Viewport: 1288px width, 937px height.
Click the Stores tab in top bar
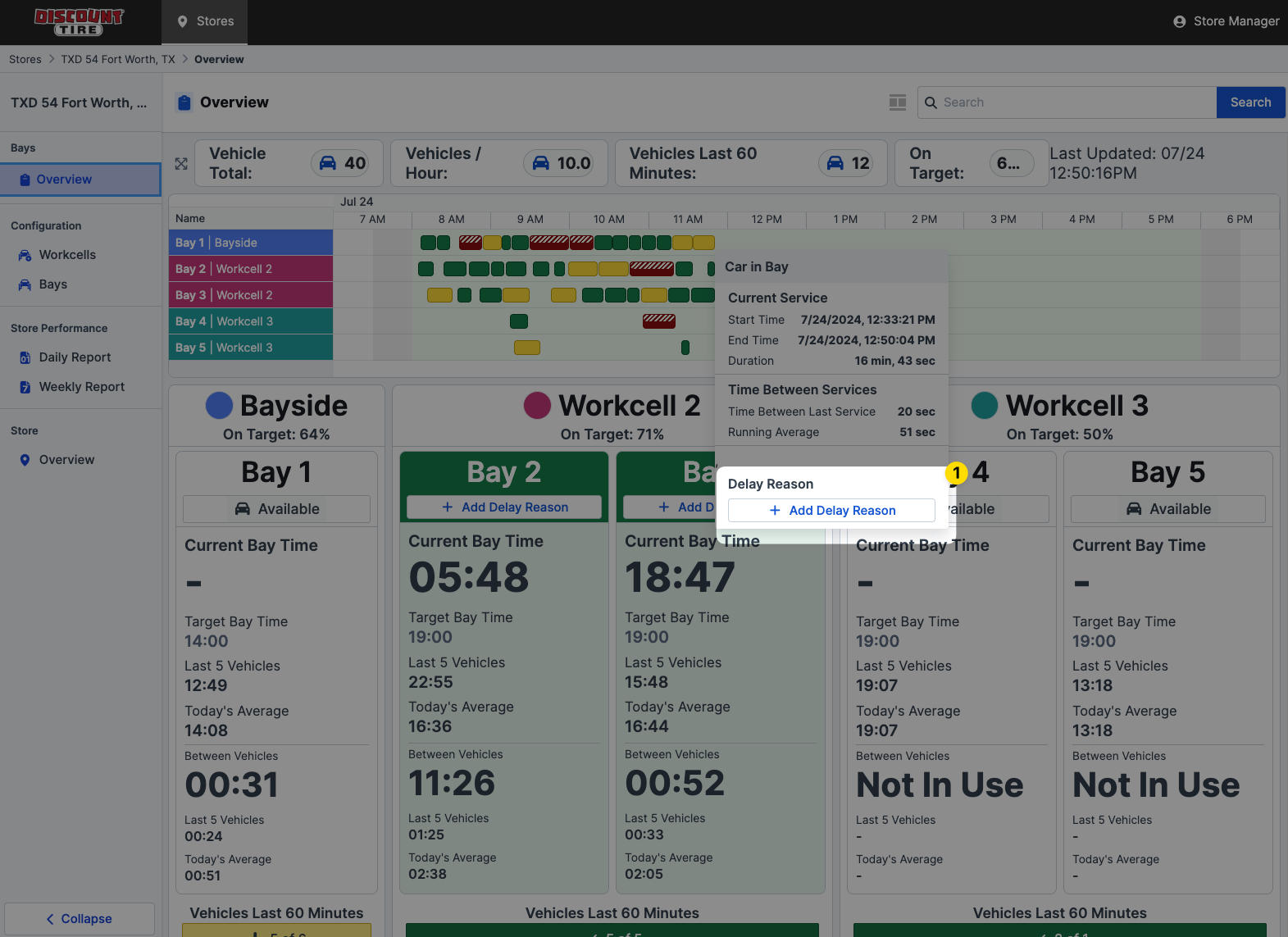[205, 22]
